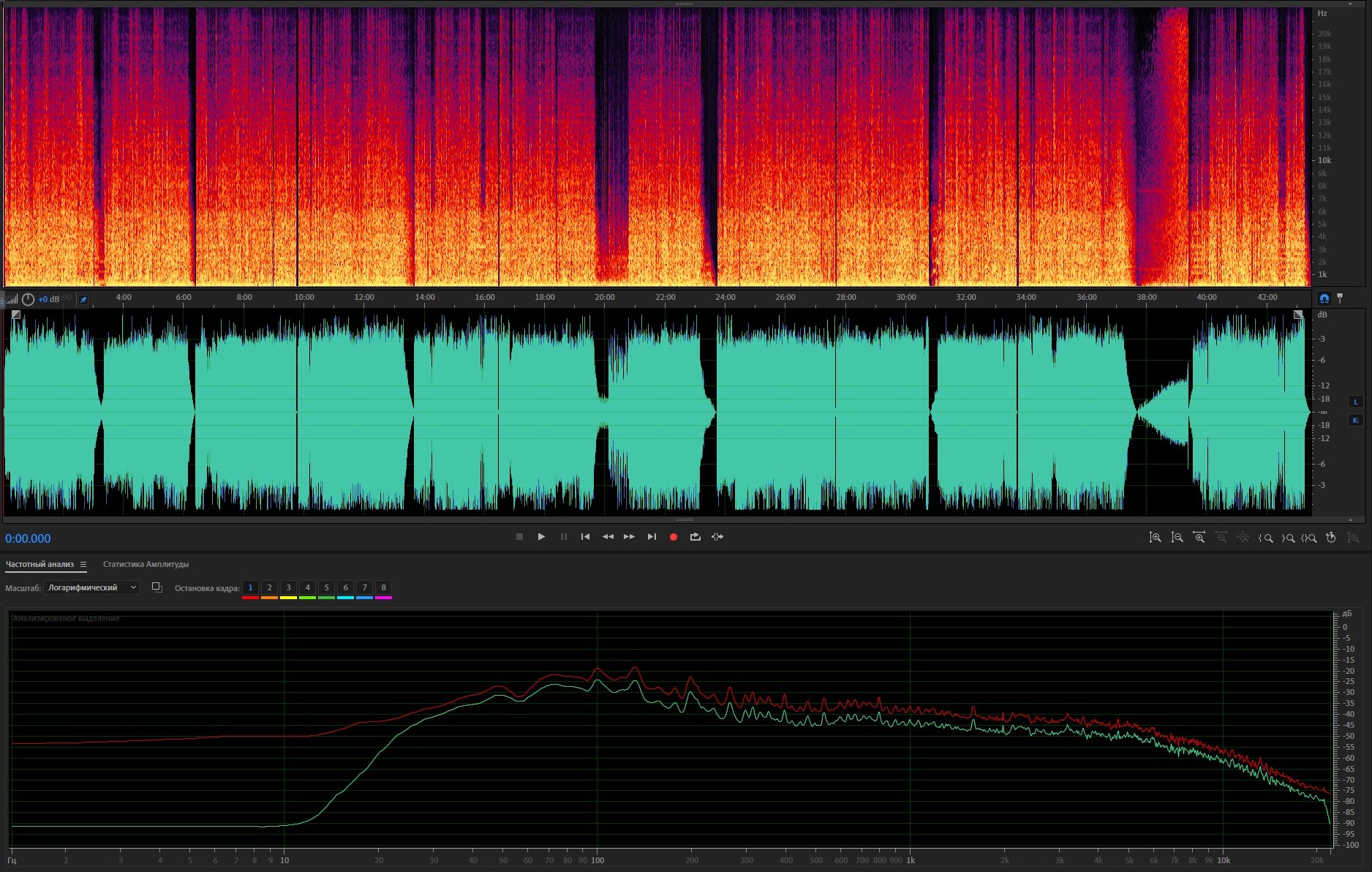Move playhead to next marker
Screen dimensions: 1372x872
click(x=652, y=537)
